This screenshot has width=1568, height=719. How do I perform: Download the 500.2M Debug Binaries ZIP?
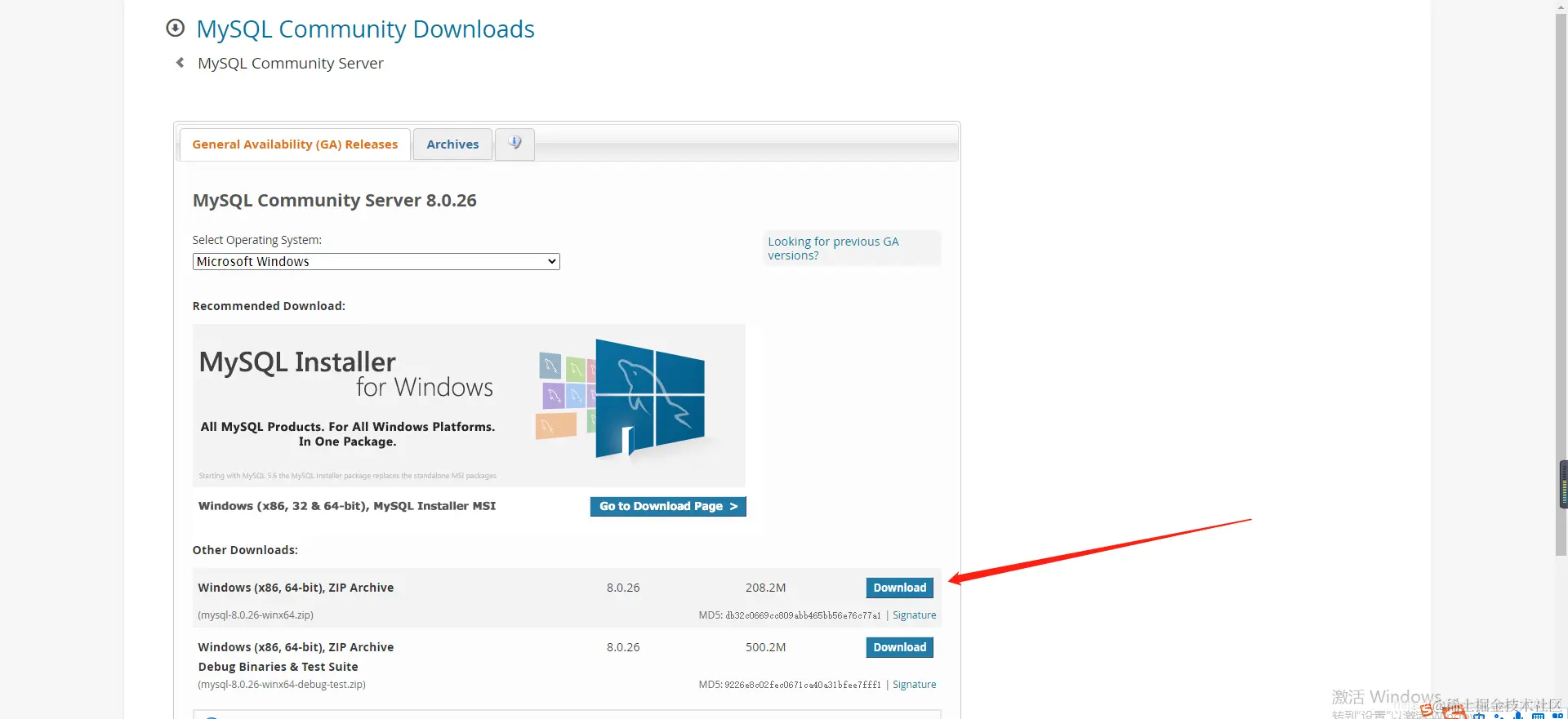(899, 647)
